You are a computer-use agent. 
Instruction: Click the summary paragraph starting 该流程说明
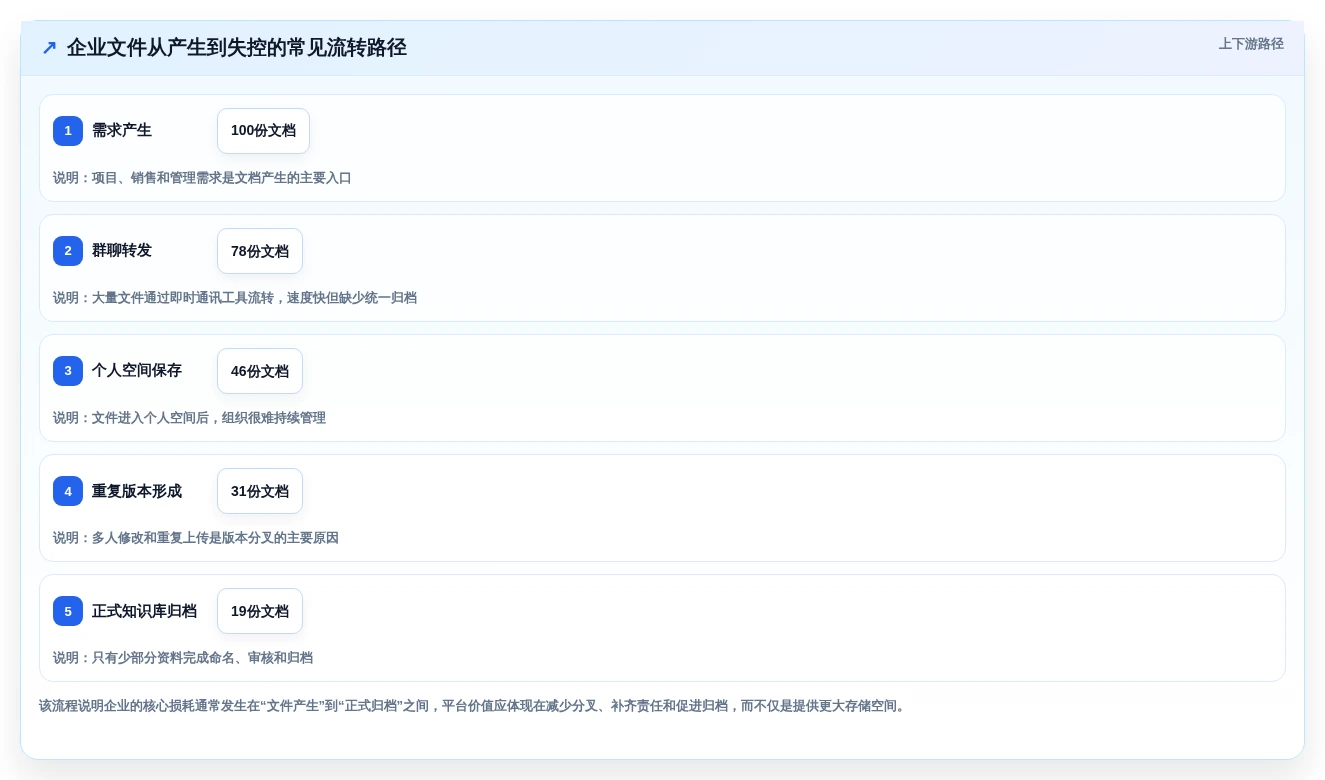click(474, 706)
